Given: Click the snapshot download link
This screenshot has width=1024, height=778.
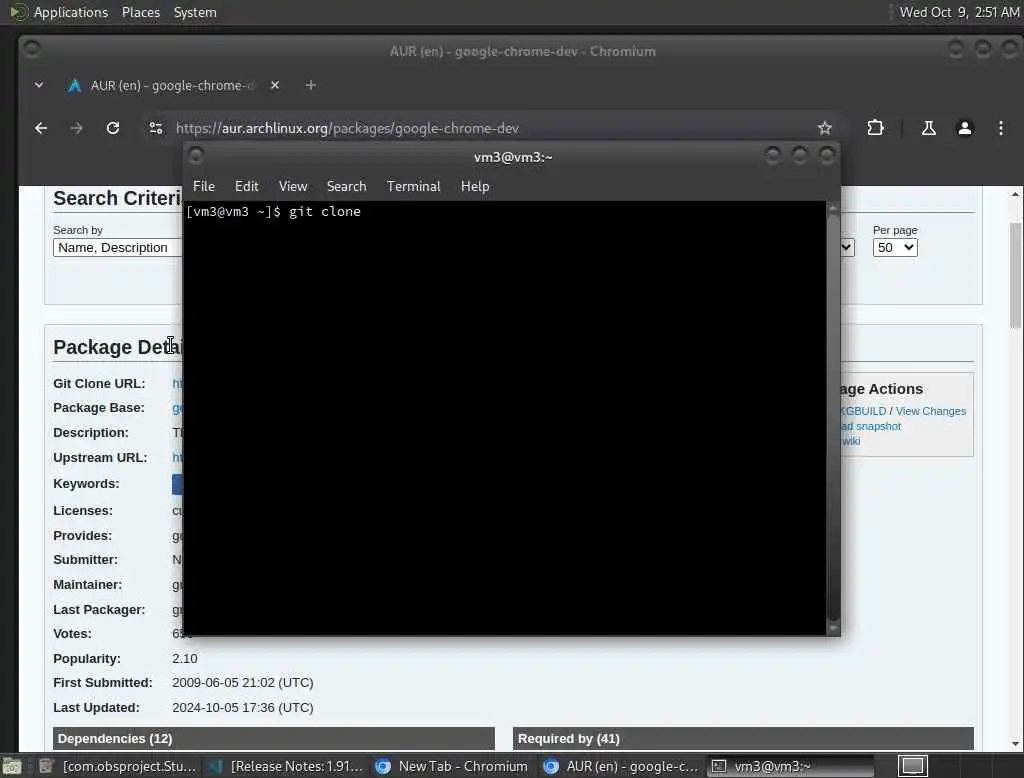Looking at the screenshot, I should pyautogui.click(x=871, y=426).
